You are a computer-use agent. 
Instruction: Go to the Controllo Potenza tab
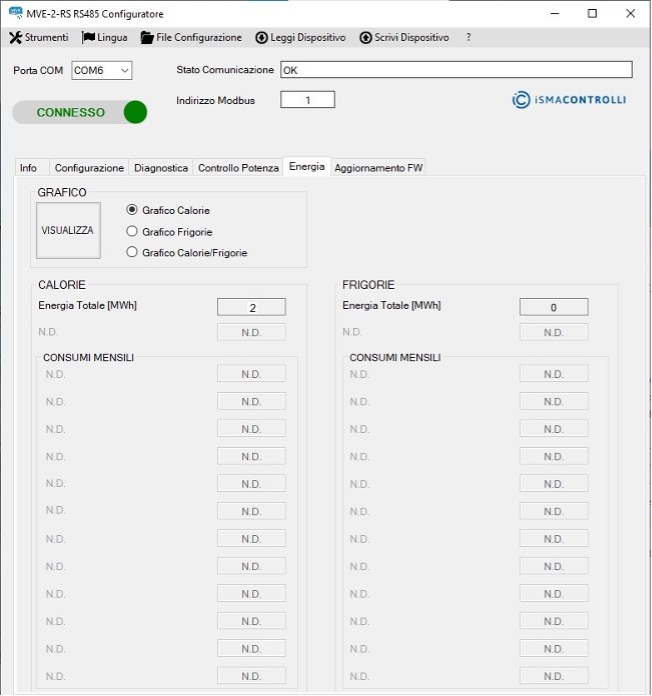coord(238,168)
